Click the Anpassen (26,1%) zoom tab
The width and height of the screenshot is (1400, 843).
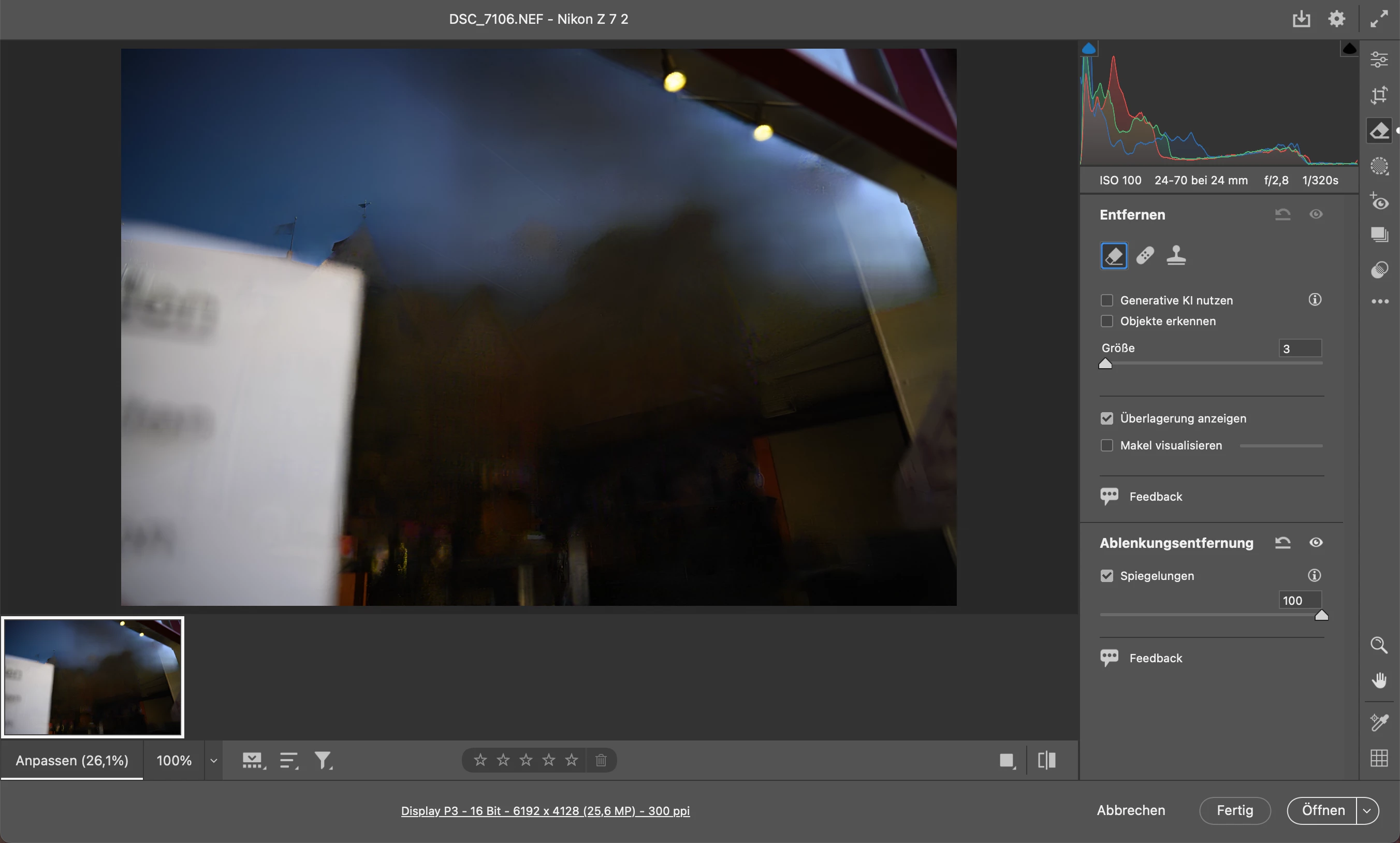[x=71, y=761]
